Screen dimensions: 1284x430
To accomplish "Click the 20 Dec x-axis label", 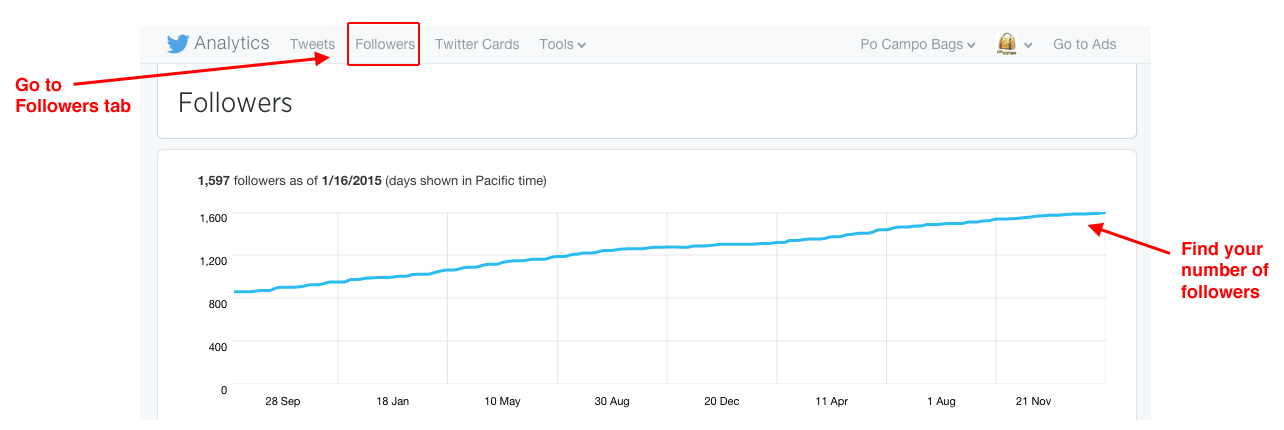I will 721,401.
